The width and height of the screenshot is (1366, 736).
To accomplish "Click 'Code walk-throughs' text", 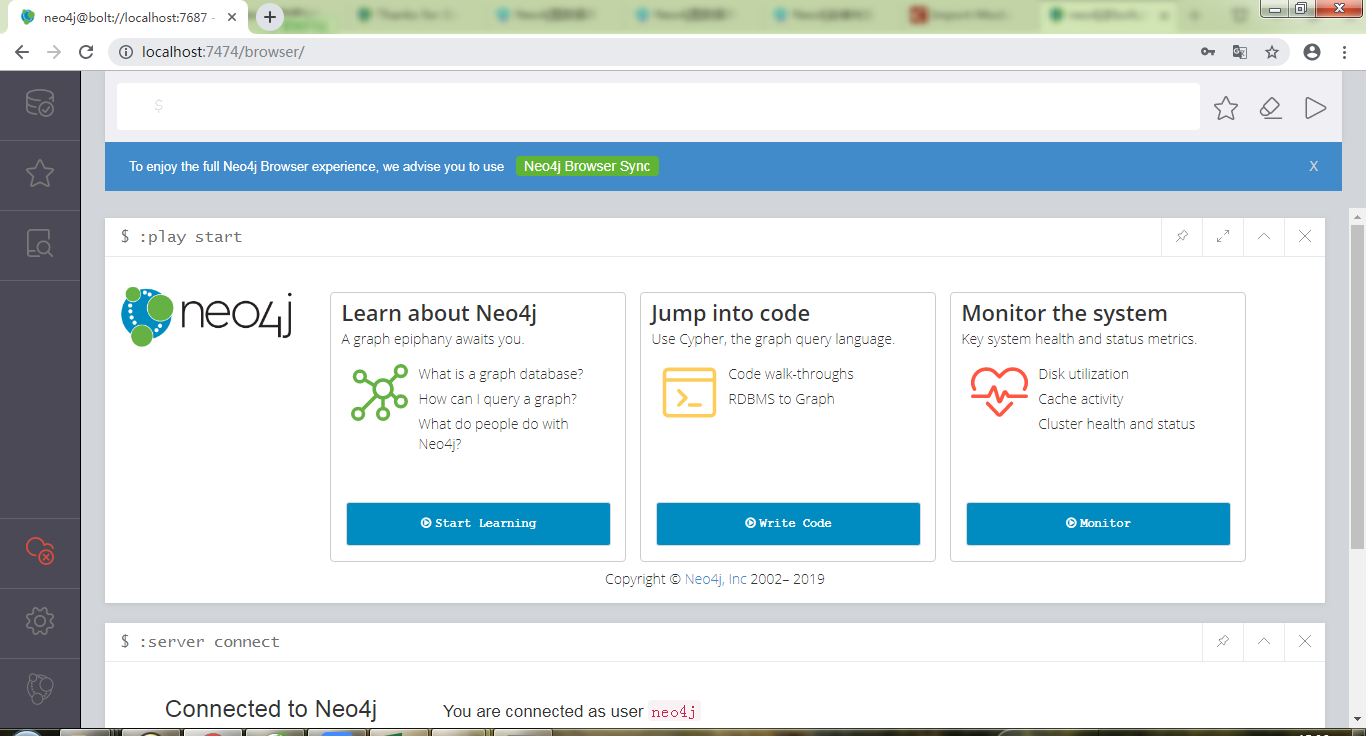I will [x=791, y=374].
